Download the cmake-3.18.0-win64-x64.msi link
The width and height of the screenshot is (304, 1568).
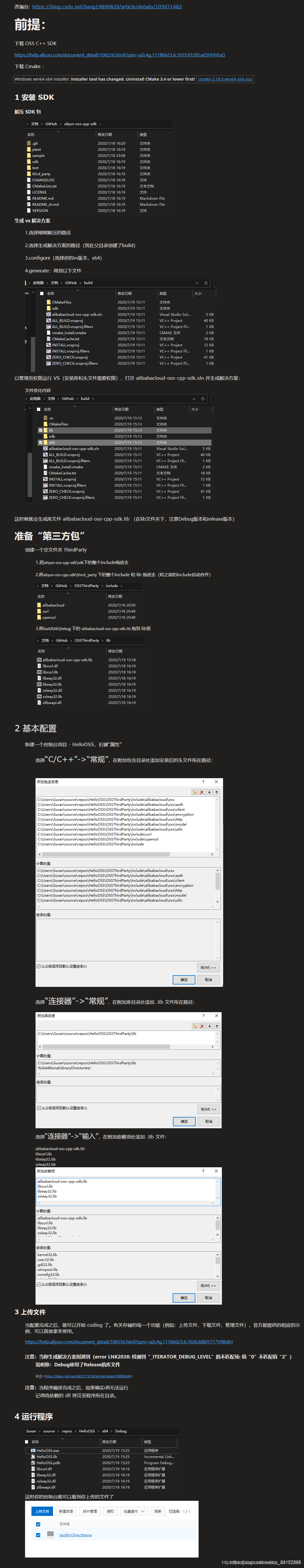coord(225,79)
